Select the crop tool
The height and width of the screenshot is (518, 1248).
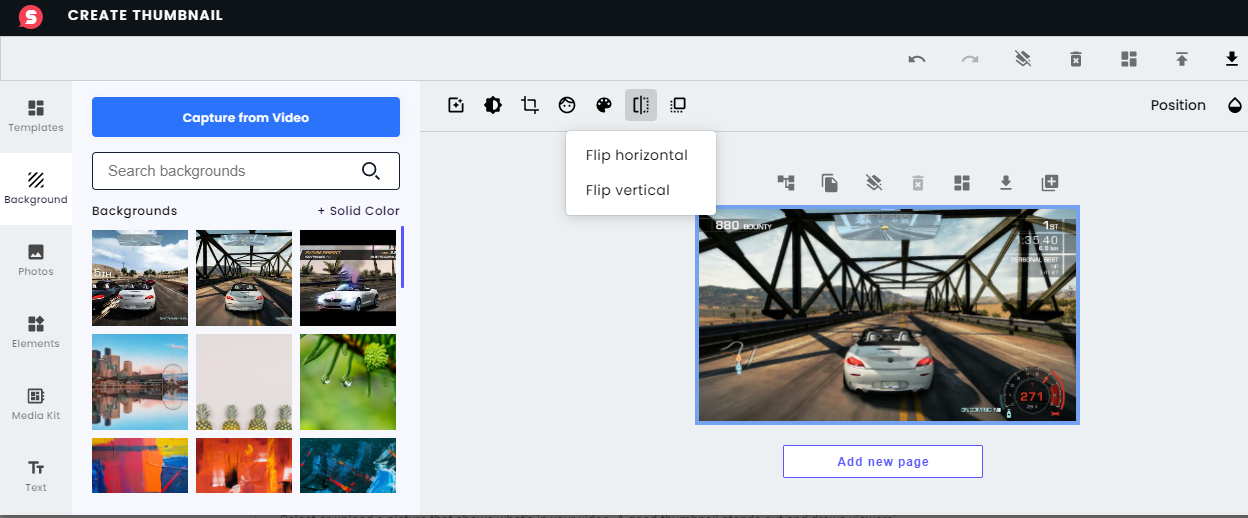coord(530,105)
